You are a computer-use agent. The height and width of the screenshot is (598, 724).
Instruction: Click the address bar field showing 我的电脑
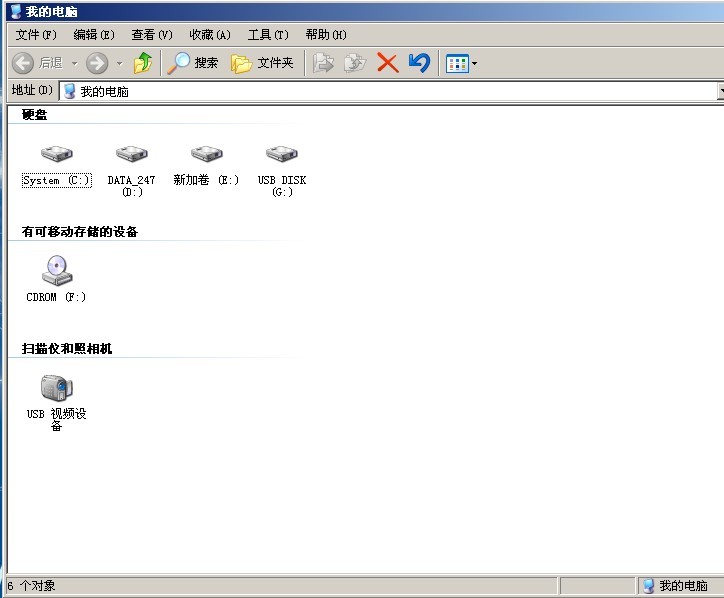[x=388, y=91]
